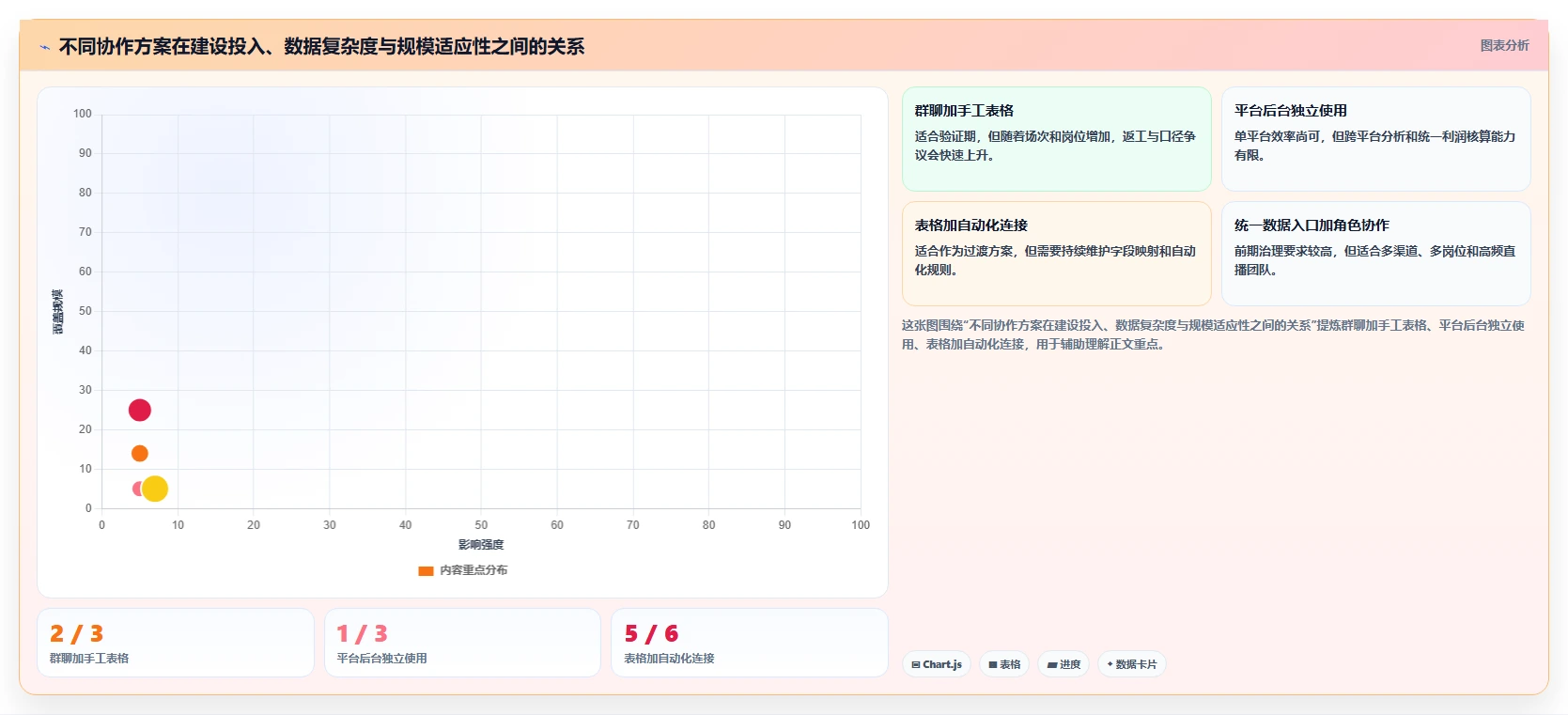Click the summary paragraph starting 这张图围绕
The image size is (1568, 715).
(1213, 334)
